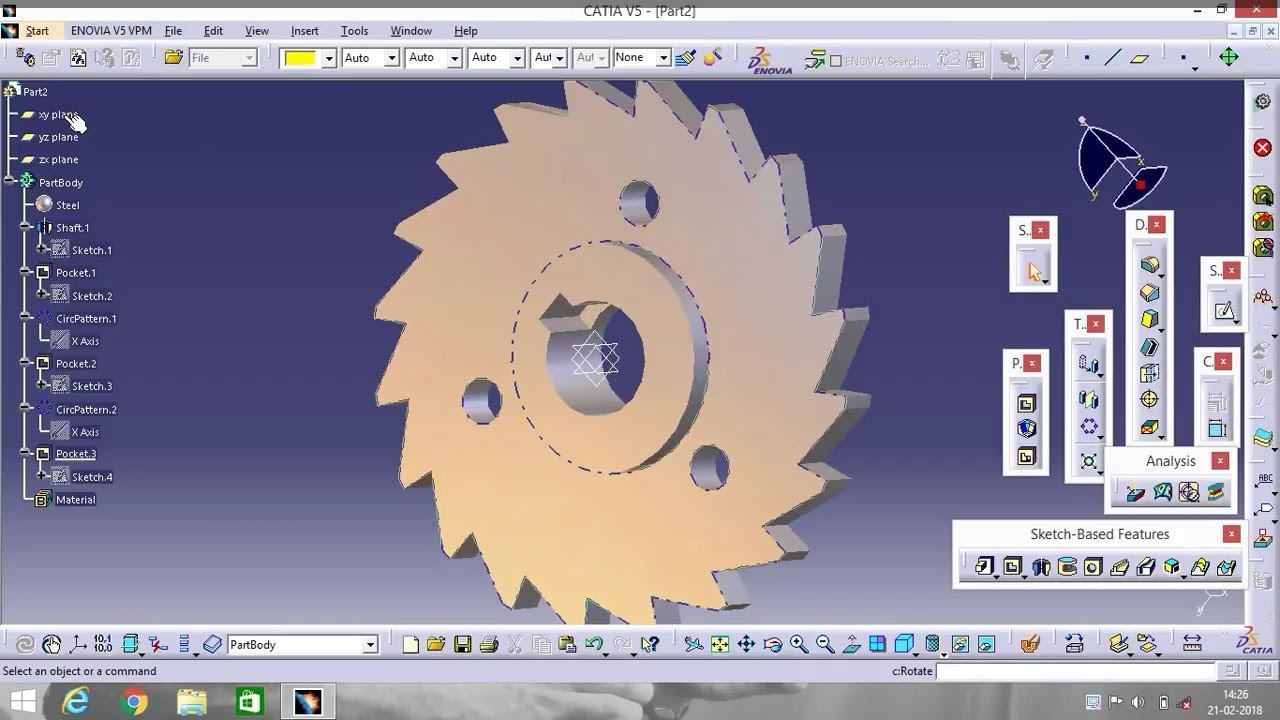Screen dimensions: 1280x720
Task: Open File Explorer from the taskbar
Action: click(191, 703)
